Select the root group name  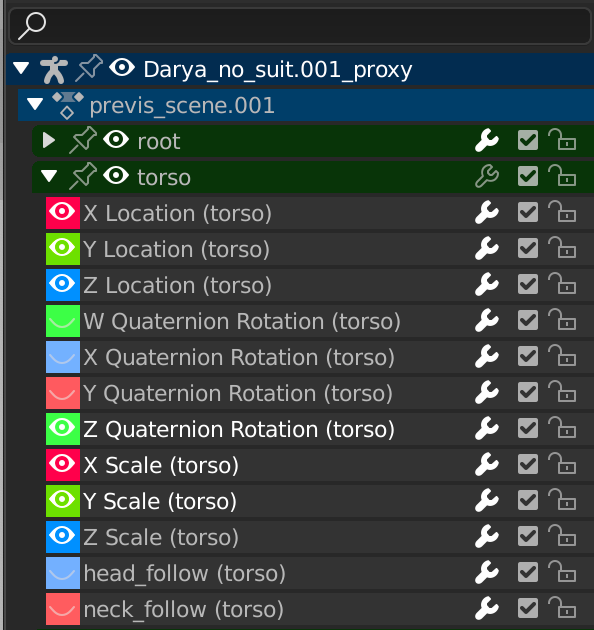[159, 141]
